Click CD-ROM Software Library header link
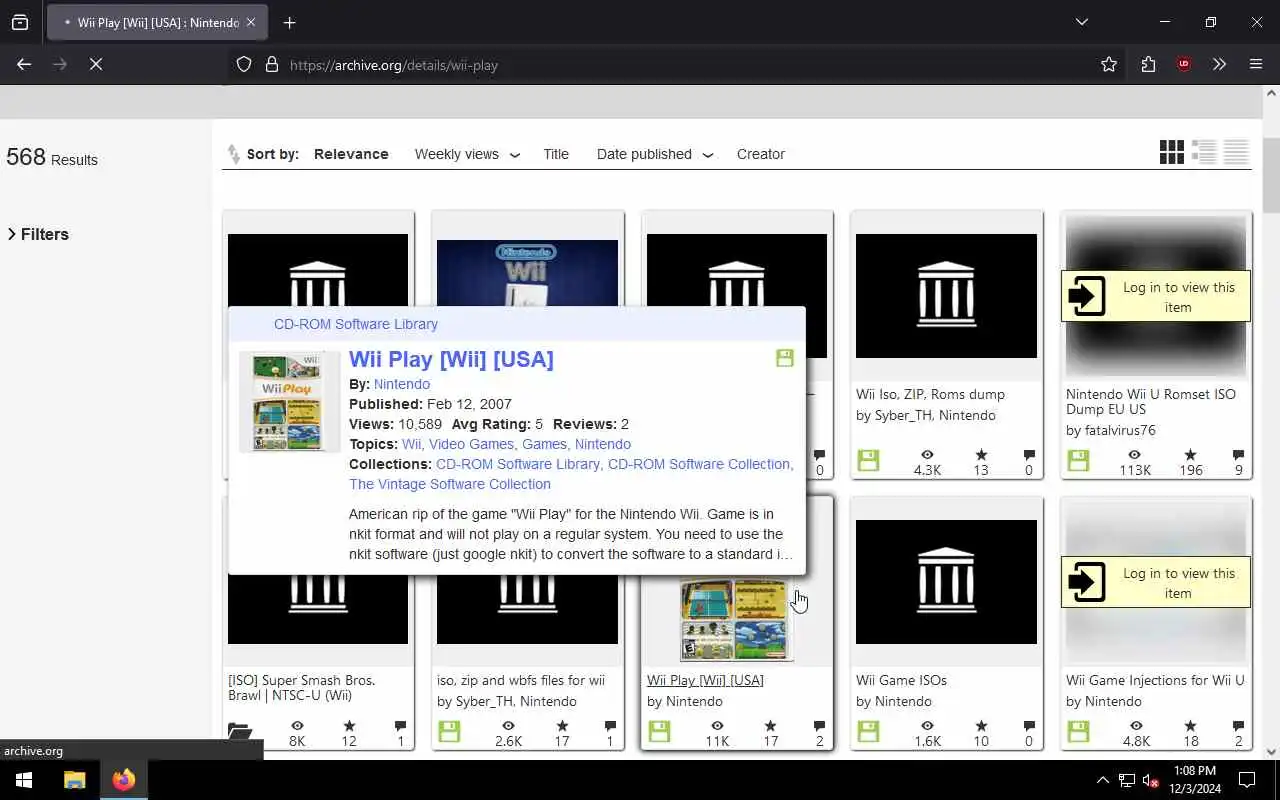This screenshot has width=1280, height=800. click(356, 324)
